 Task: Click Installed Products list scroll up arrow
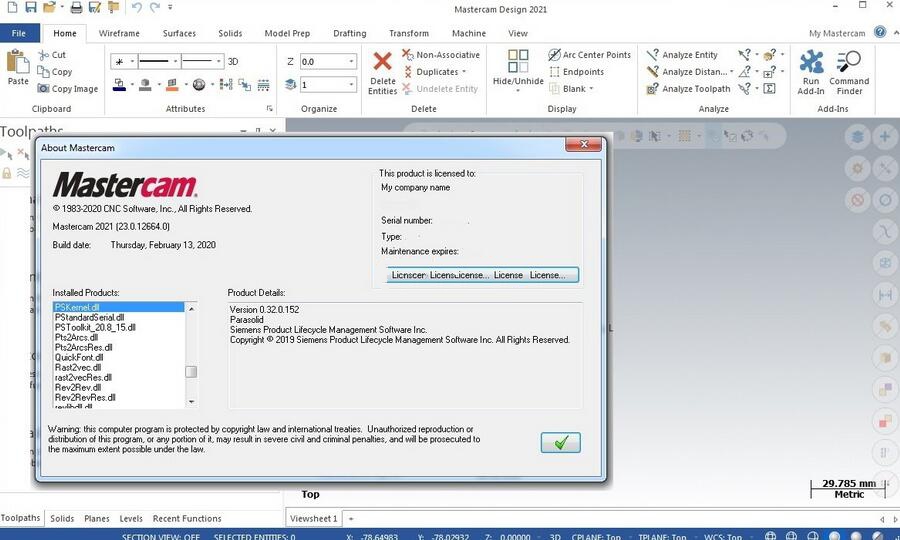(x=191, y=309)
